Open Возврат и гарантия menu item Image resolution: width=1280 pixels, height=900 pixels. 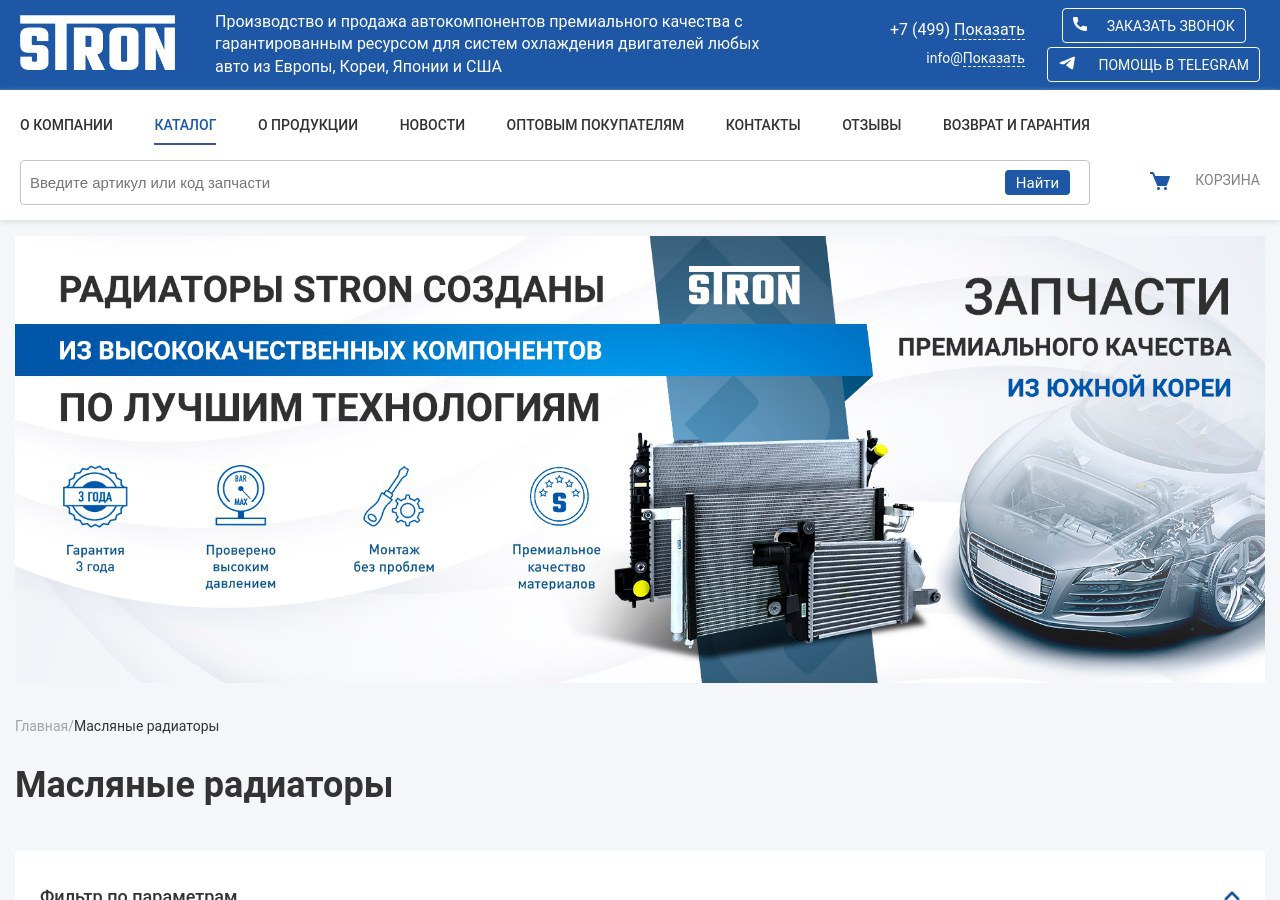pos(1016,125)
